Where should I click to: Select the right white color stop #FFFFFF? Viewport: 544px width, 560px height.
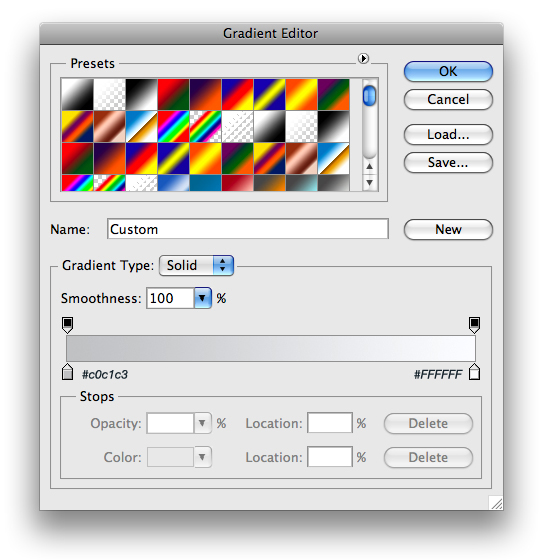[474, 372]
